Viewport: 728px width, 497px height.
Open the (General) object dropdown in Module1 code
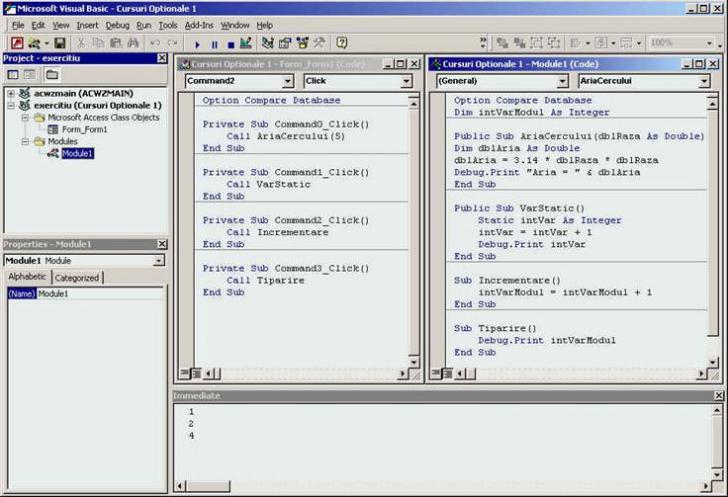[562, 81]
